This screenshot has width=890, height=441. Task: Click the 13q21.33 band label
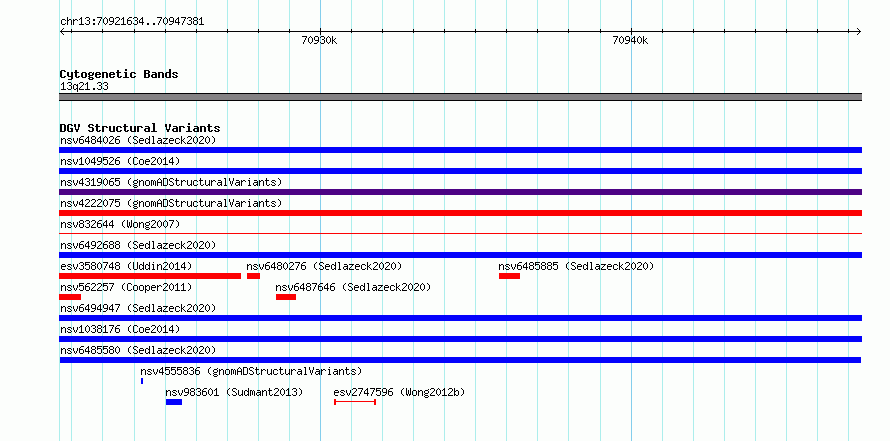click(x=84, y=87)
